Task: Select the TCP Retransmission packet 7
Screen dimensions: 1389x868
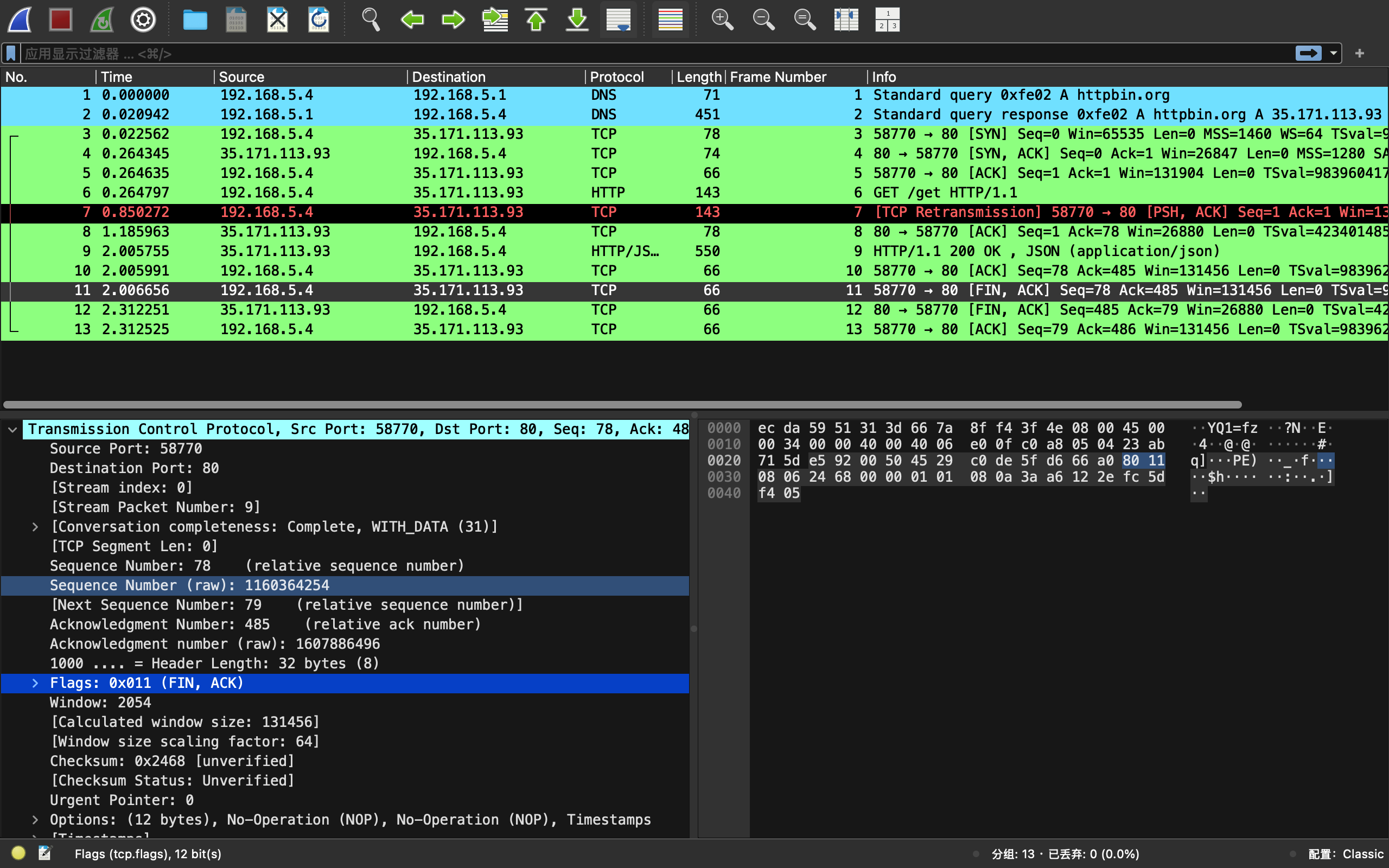Action: tap(694, 213)
